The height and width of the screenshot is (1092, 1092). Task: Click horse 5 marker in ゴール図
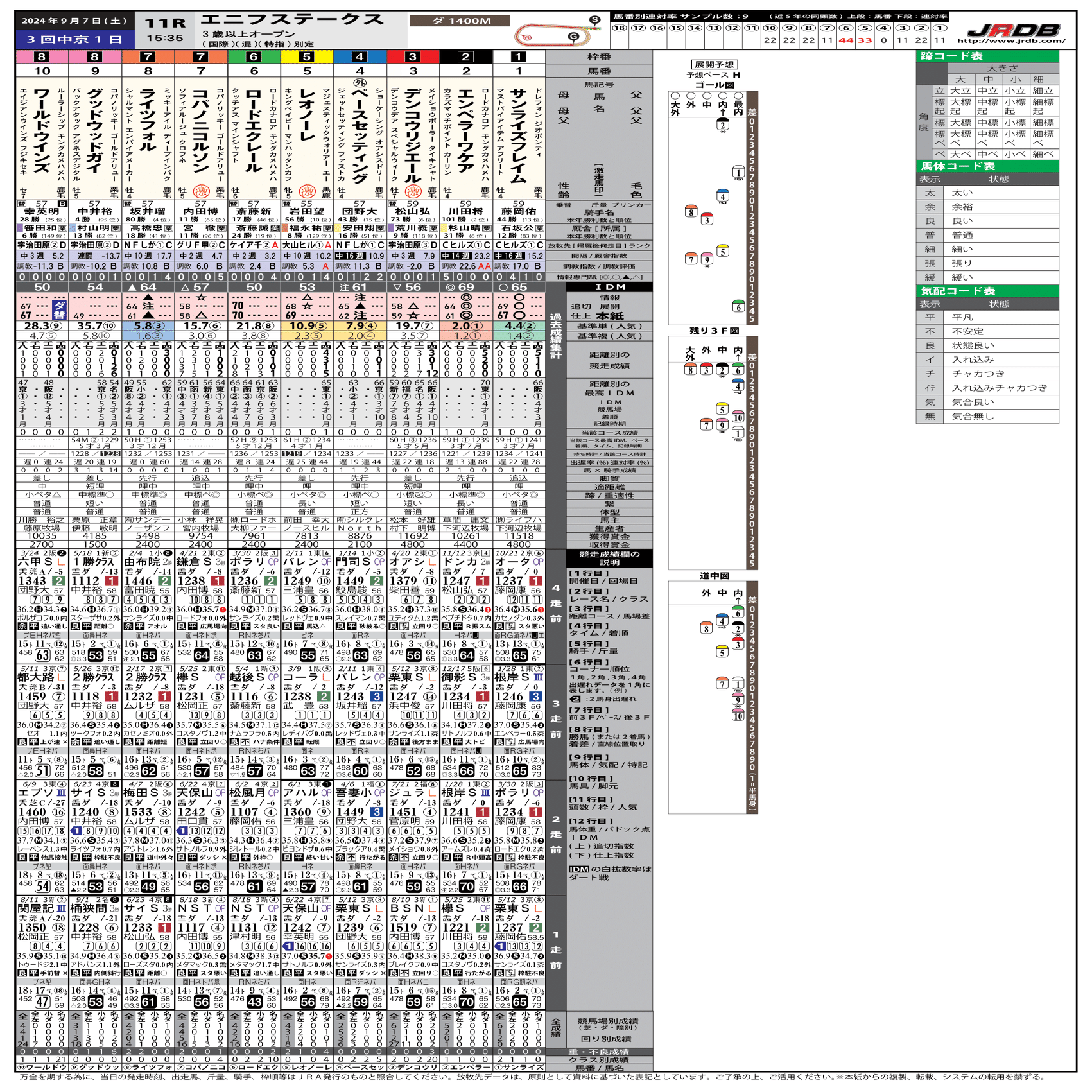(723, 250)
